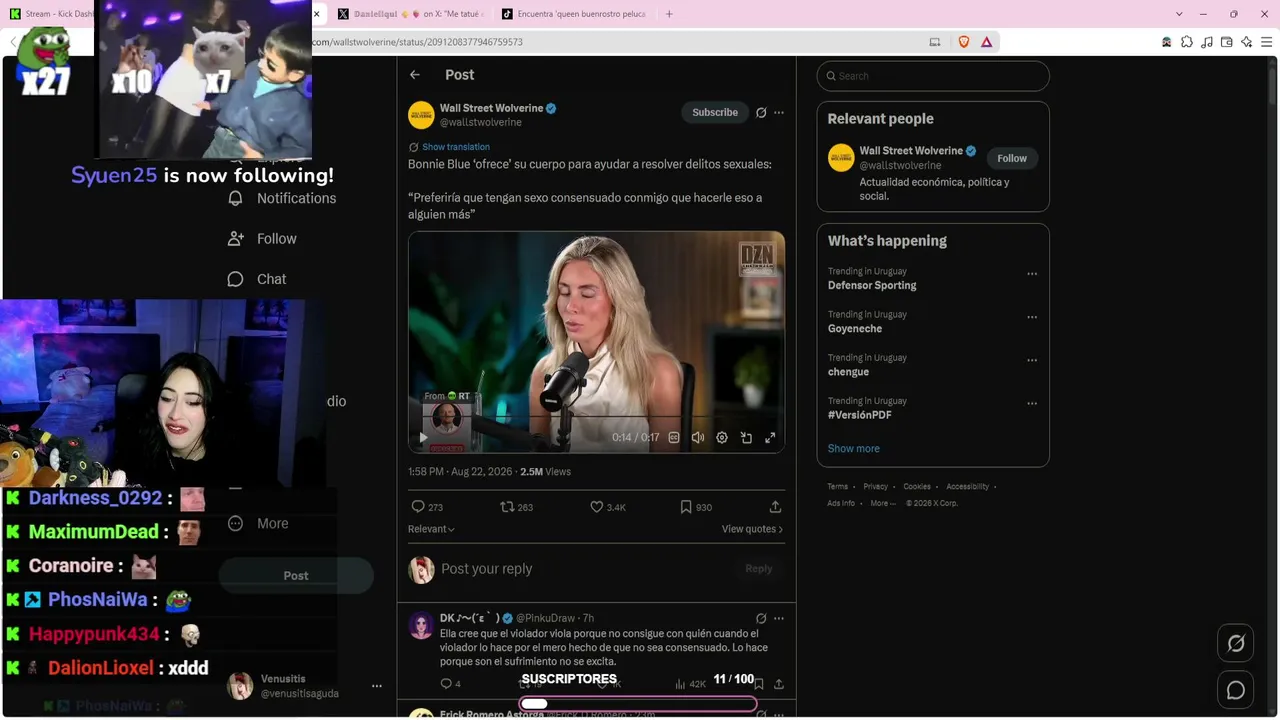Click the Grok icon on DK's reply

tap(761, 618)
